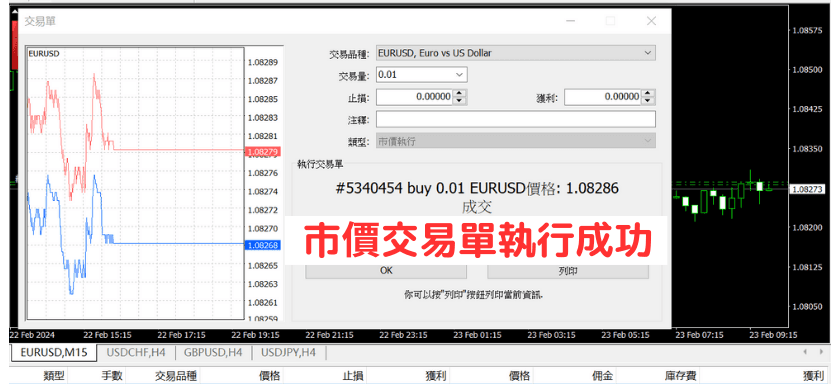Click the 注釋 comment input field
Screen dimensions: 840x384
pos(516,119)
